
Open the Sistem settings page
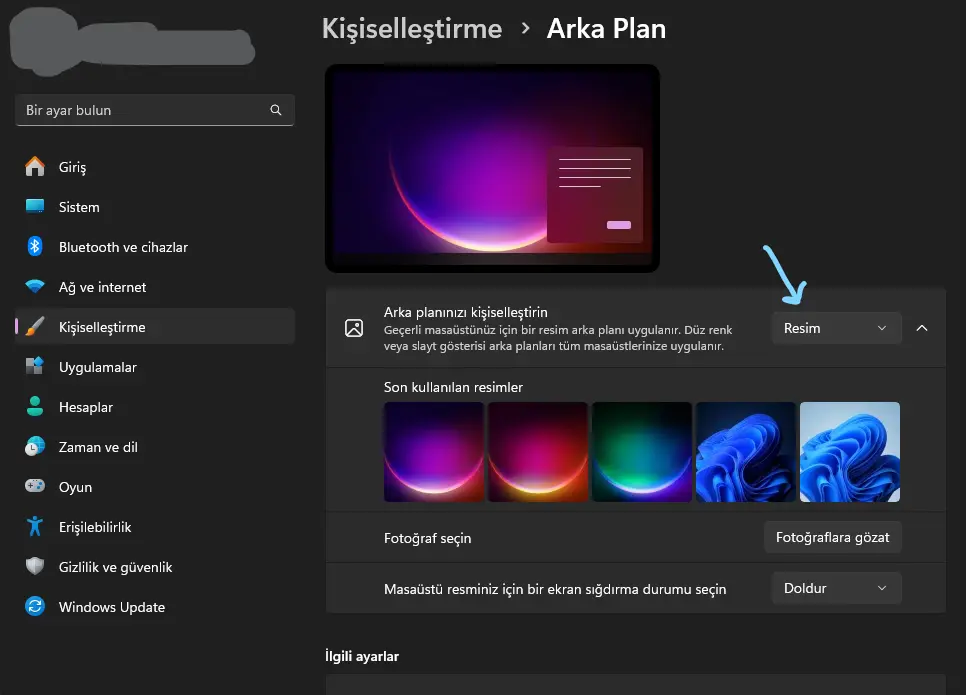pyautogui.click(x=155, y=207)
